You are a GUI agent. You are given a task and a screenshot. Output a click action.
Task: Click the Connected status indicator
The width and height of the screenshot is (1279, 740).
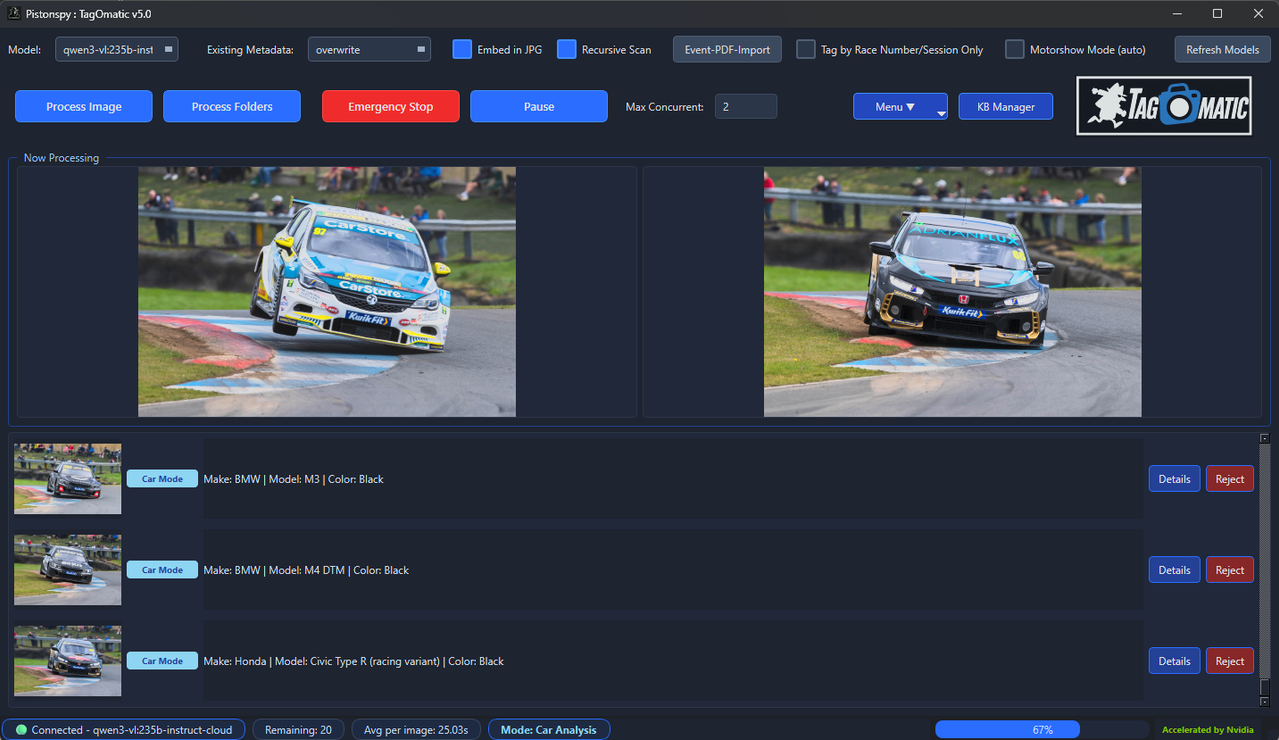(123, 730)
